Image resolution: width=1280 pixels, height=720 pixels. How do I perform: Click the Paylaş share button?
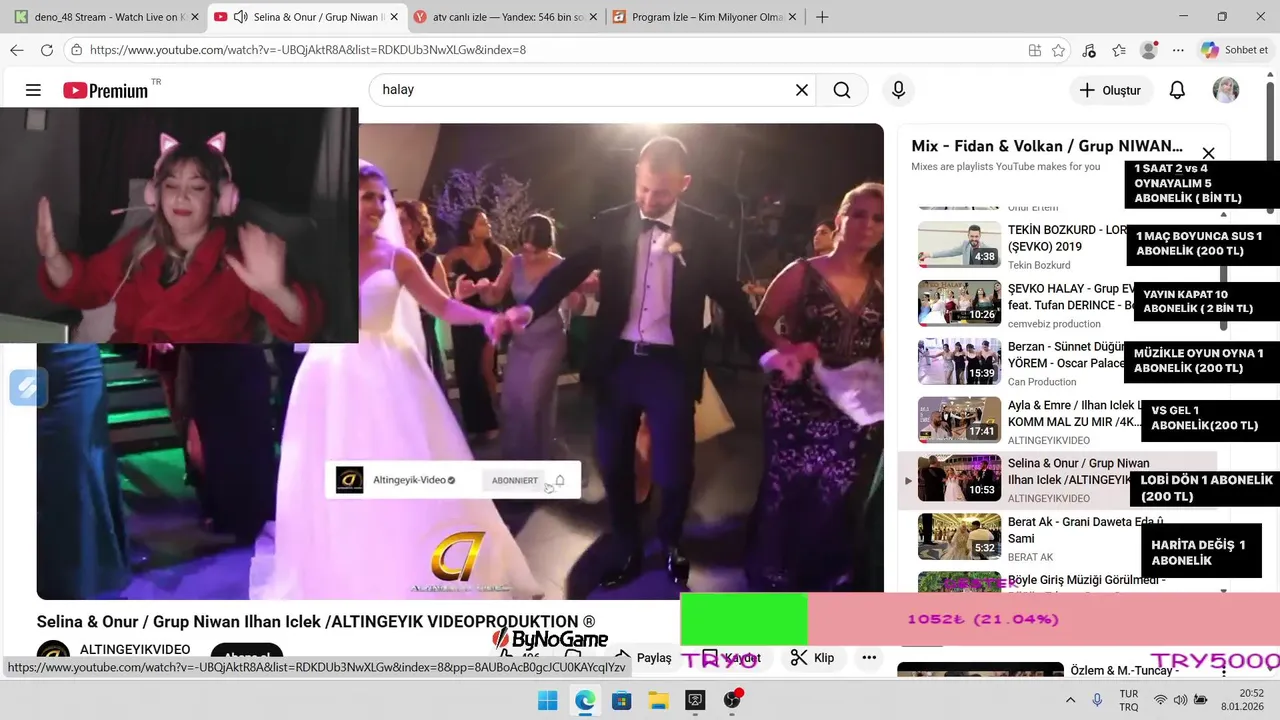pos(642,658)
